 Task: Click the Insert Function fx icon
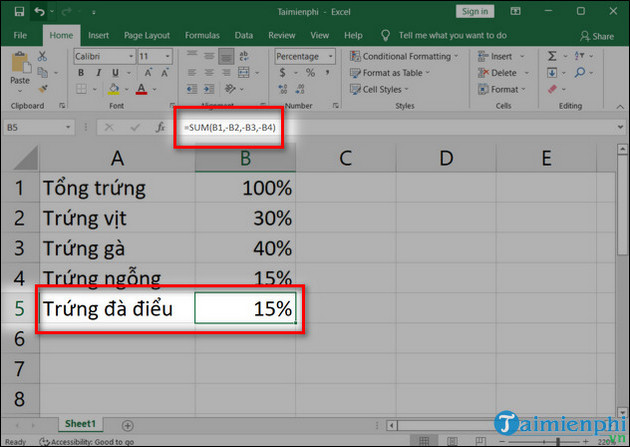160,128
